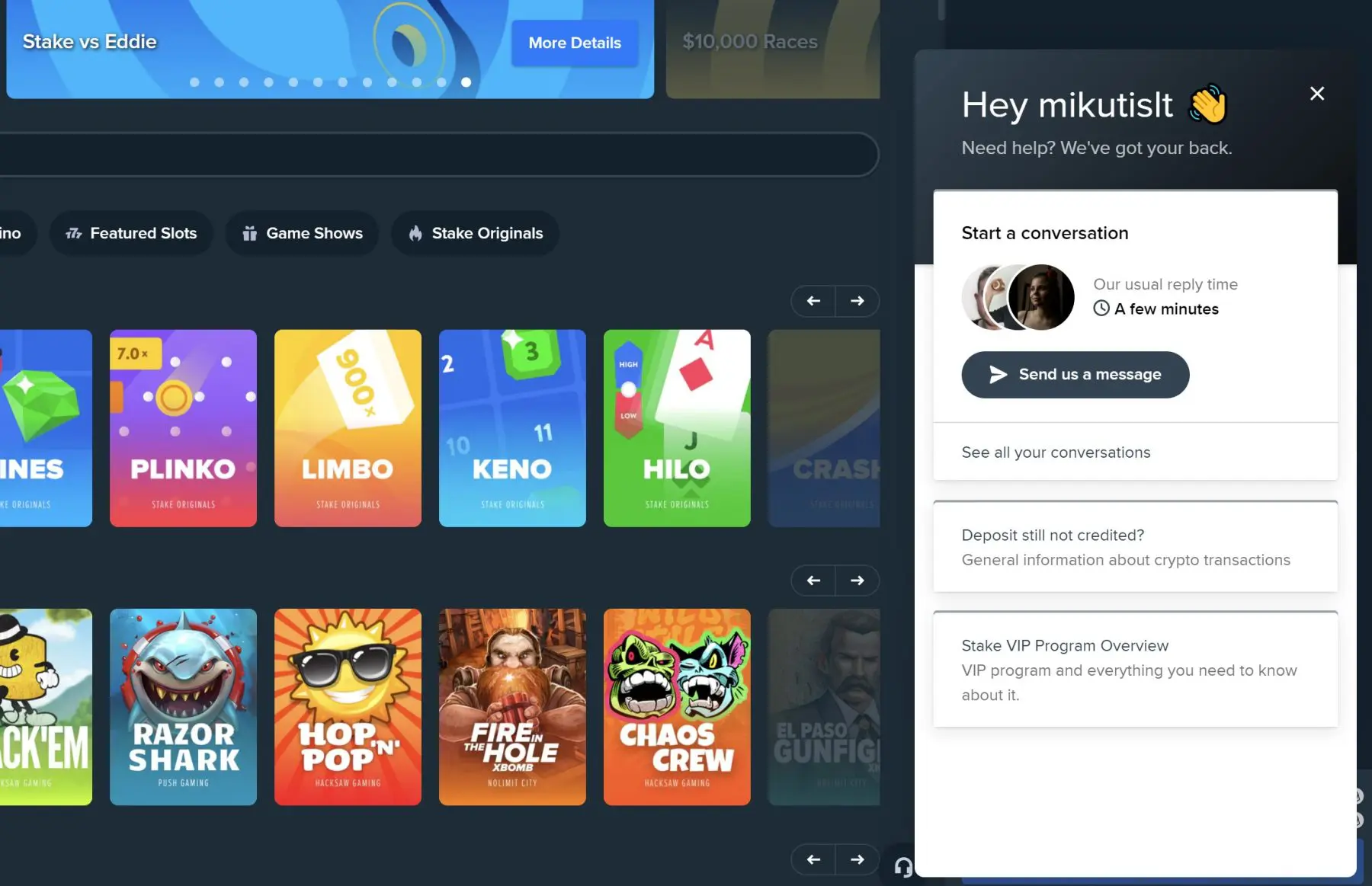Viewport: 1372px width, 886px height.
Task: Click the gift icon on Game Shows filter
Action: click(249, 233)
